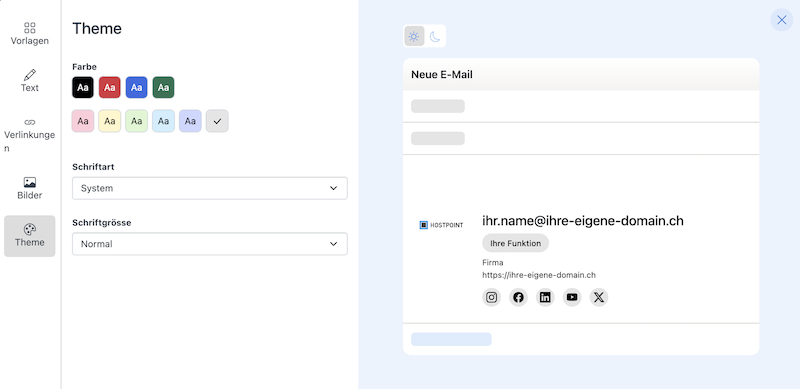Select the gray checkmarked color swatch
Viewport: 800px width, 389px height.
click(x=217, y=121)
